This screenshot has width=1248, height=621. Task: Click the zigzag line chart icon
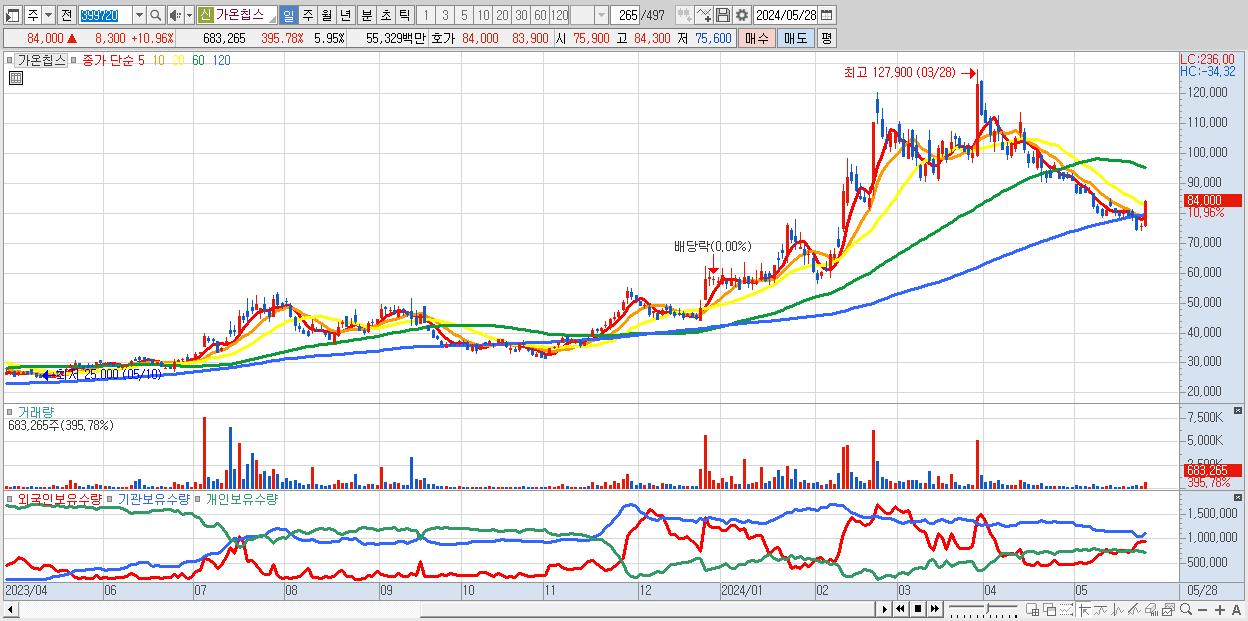coord(1118,609)
